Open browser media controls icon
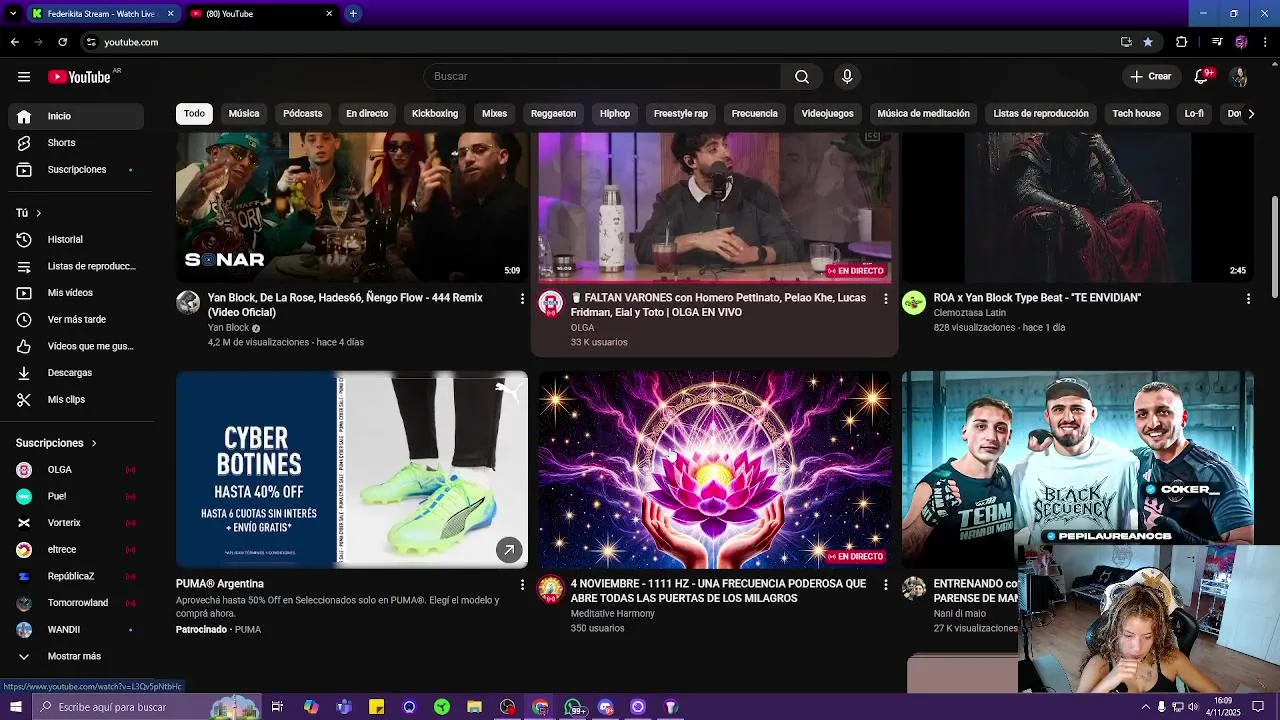Image resolution: width=1280 pixels, height=720 pixels. click(x=1217, y=42)
